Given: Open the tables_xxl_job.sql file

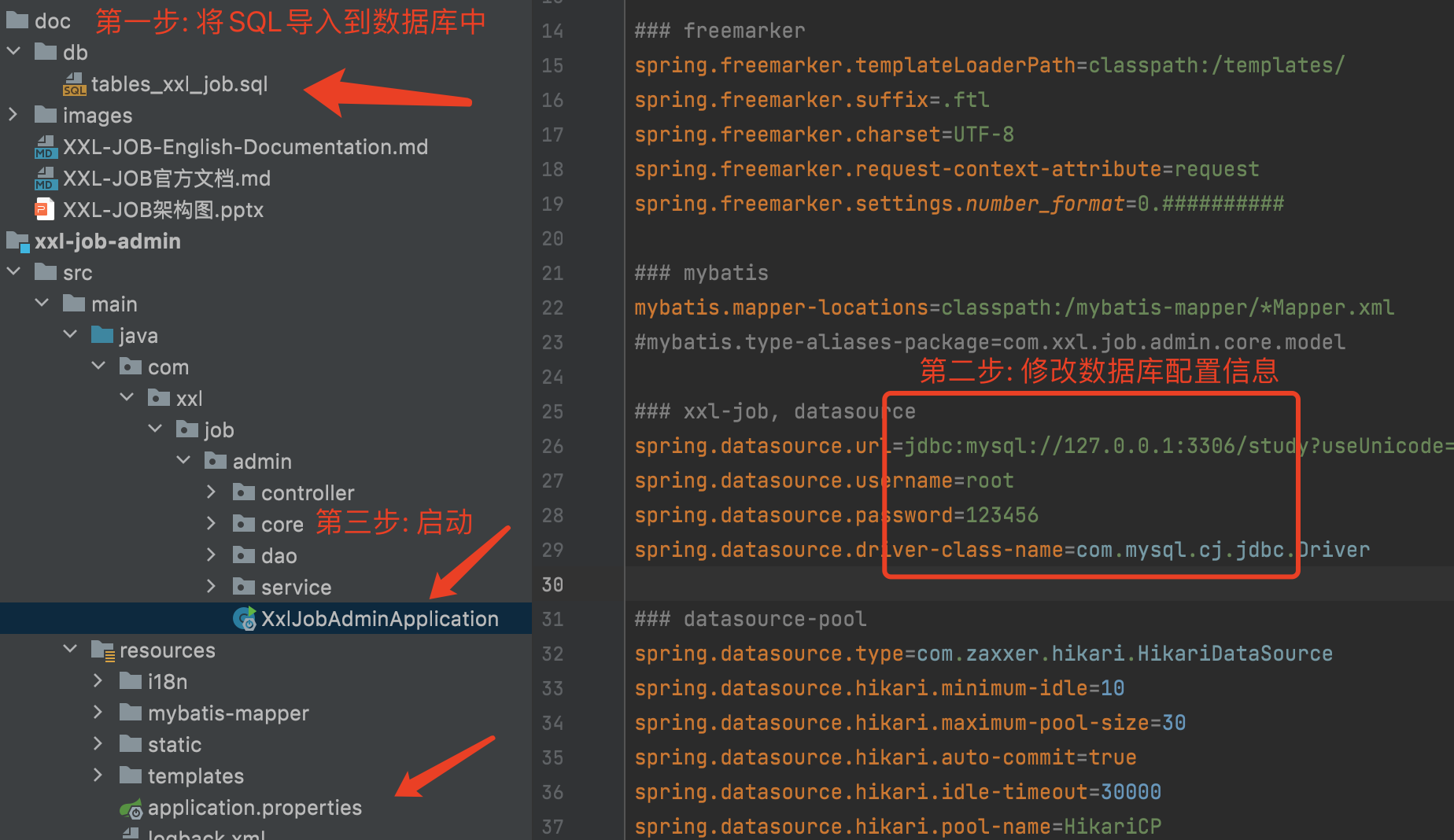Looking at the screenshot, I should click(179, 84).
